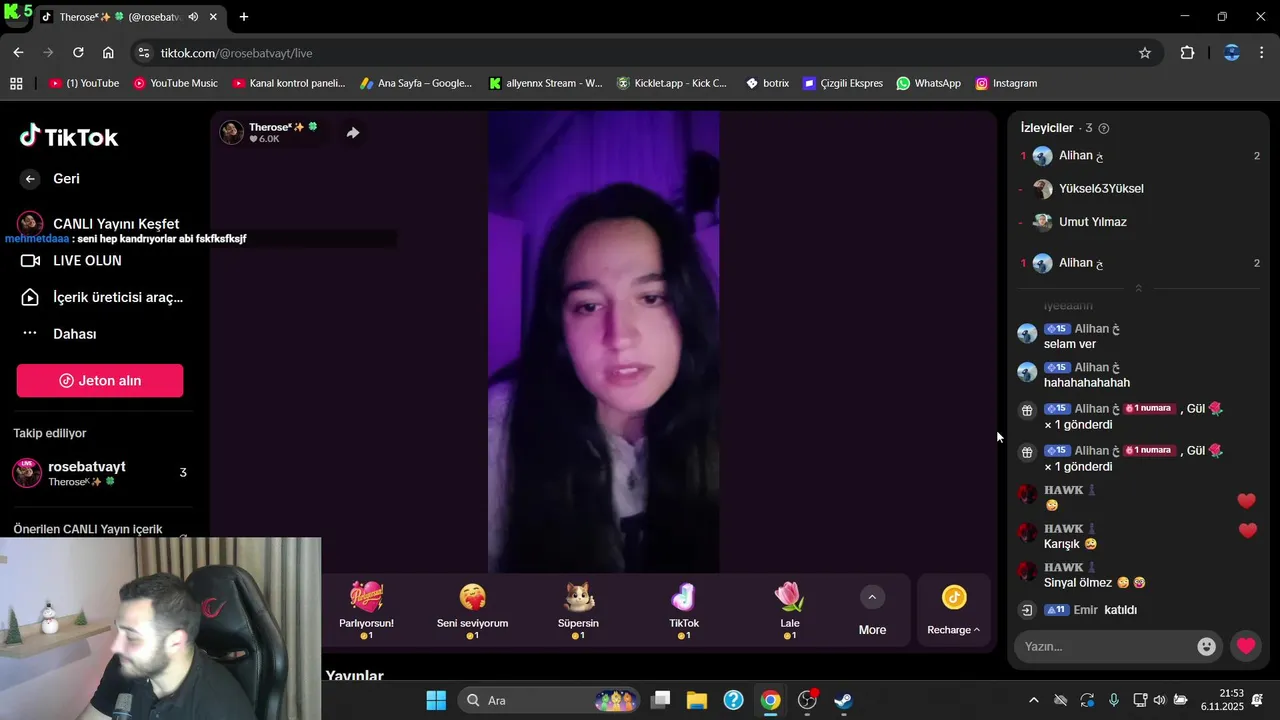Collapse the viewers list chevron

pos(1138,288)
